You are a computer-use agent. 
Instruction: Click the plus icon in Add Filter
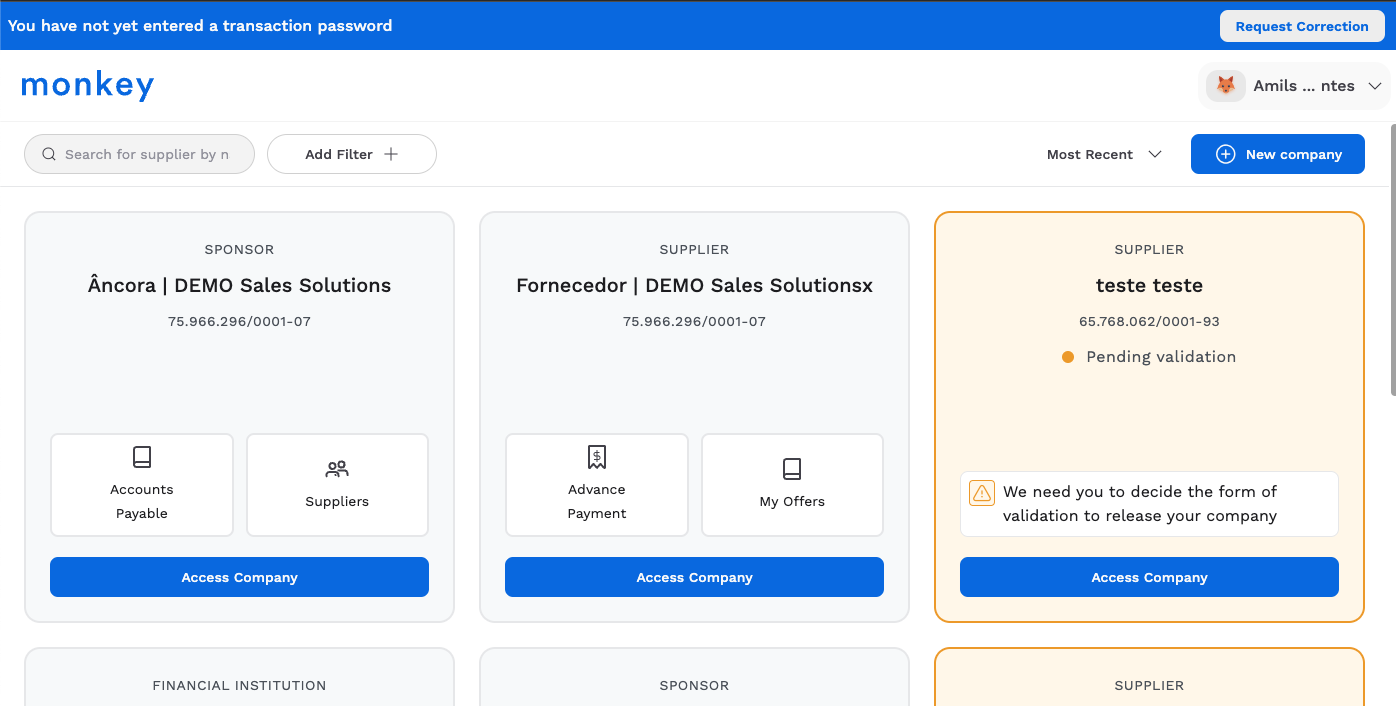click(x=391, y=154)
